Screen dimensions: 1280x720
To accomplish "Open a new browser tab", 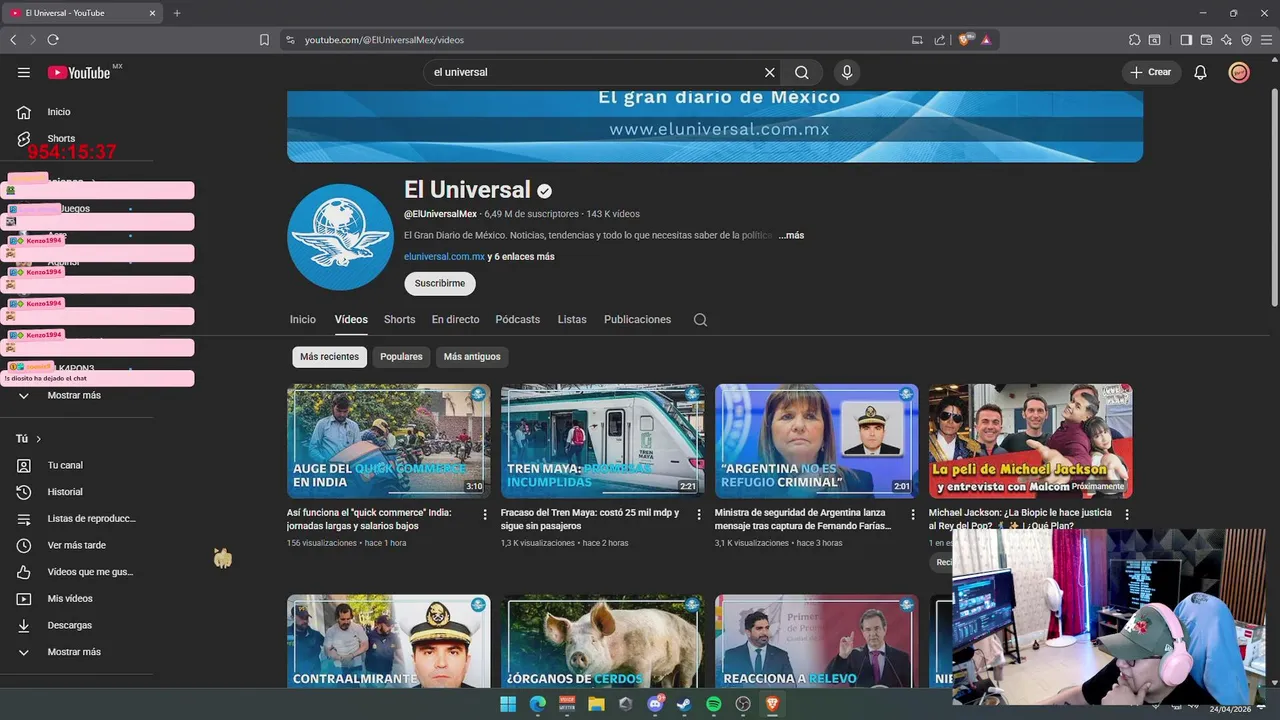I will point(177,13).
